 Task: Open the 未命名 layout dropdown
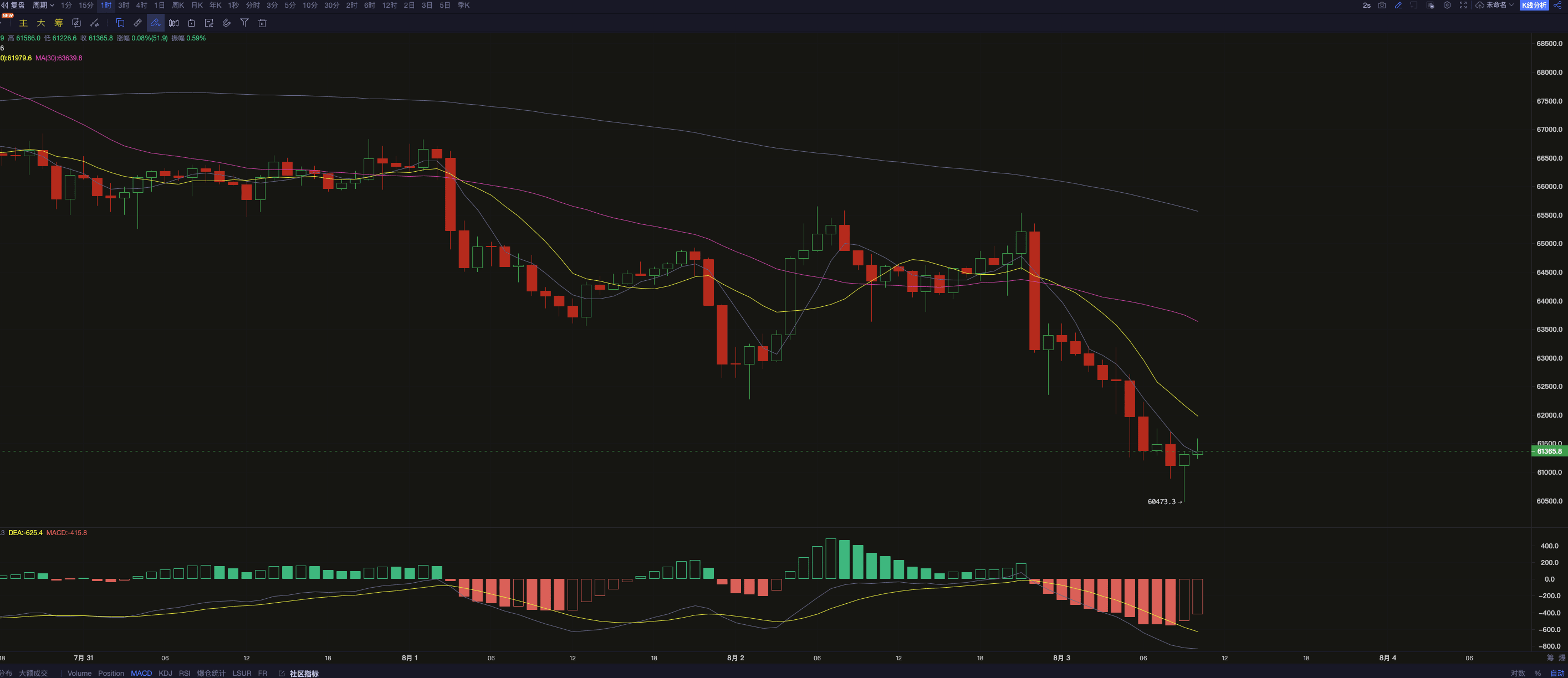pos(1499,6)
